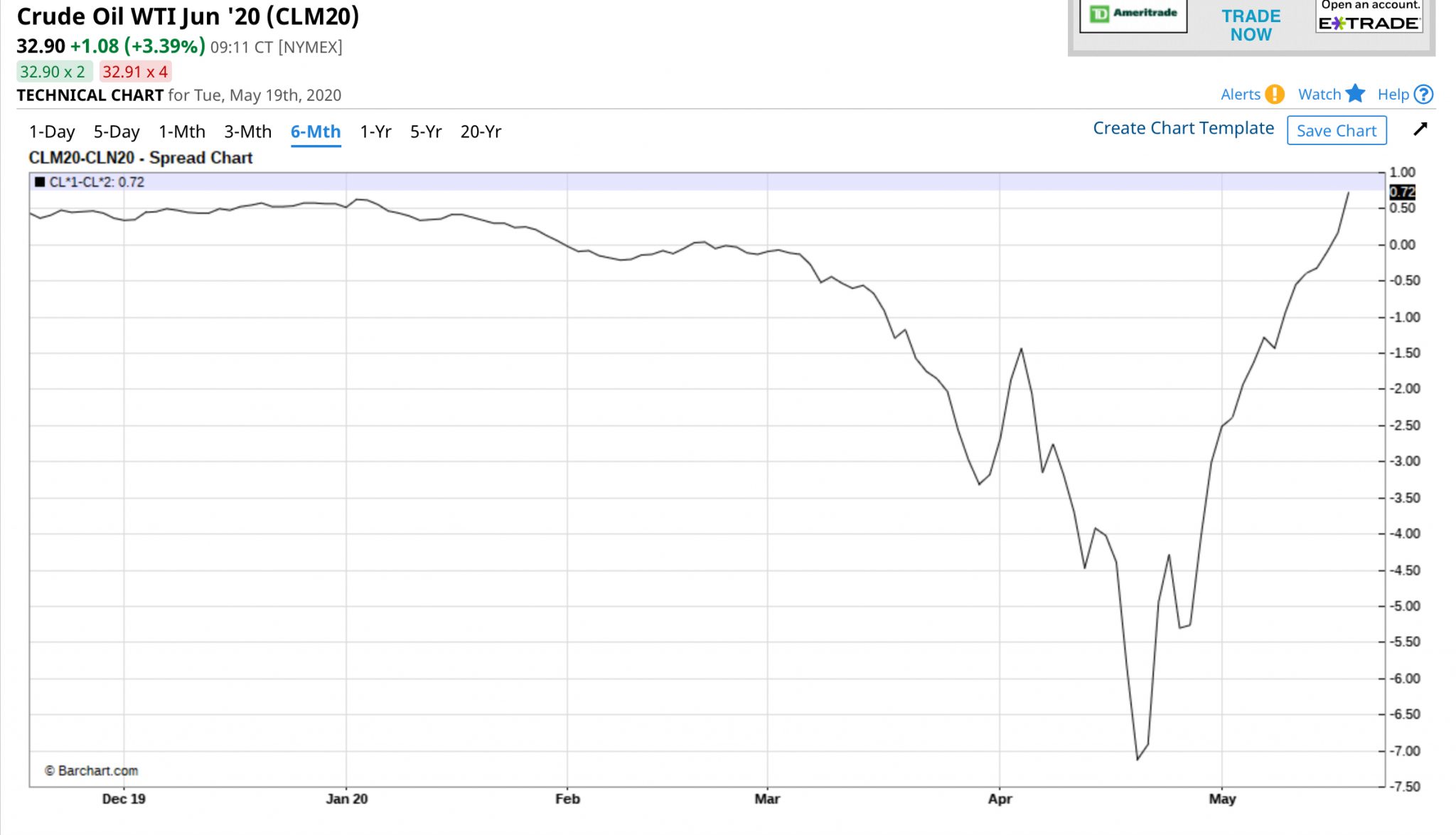Click the black CL*1-CL*2 legend square
This screenshot has width=1456, height=835.
coord(40,182)
